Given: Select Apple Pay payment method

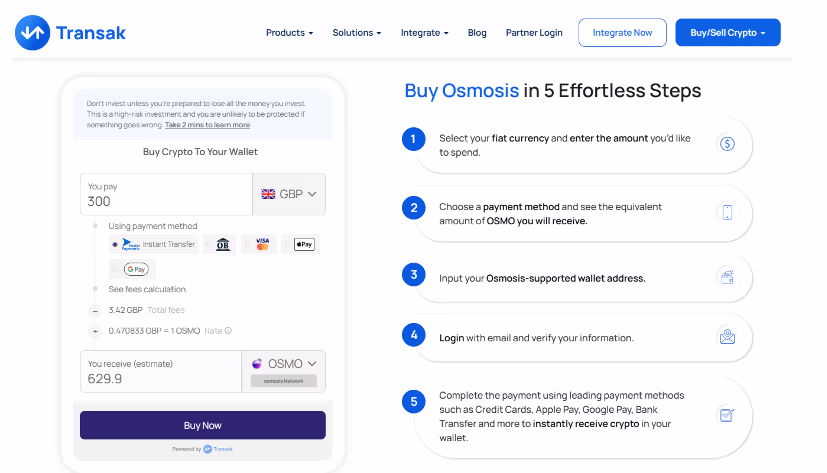Looking at the screenshot, I should pyautogui.click(x=304, y=244).
